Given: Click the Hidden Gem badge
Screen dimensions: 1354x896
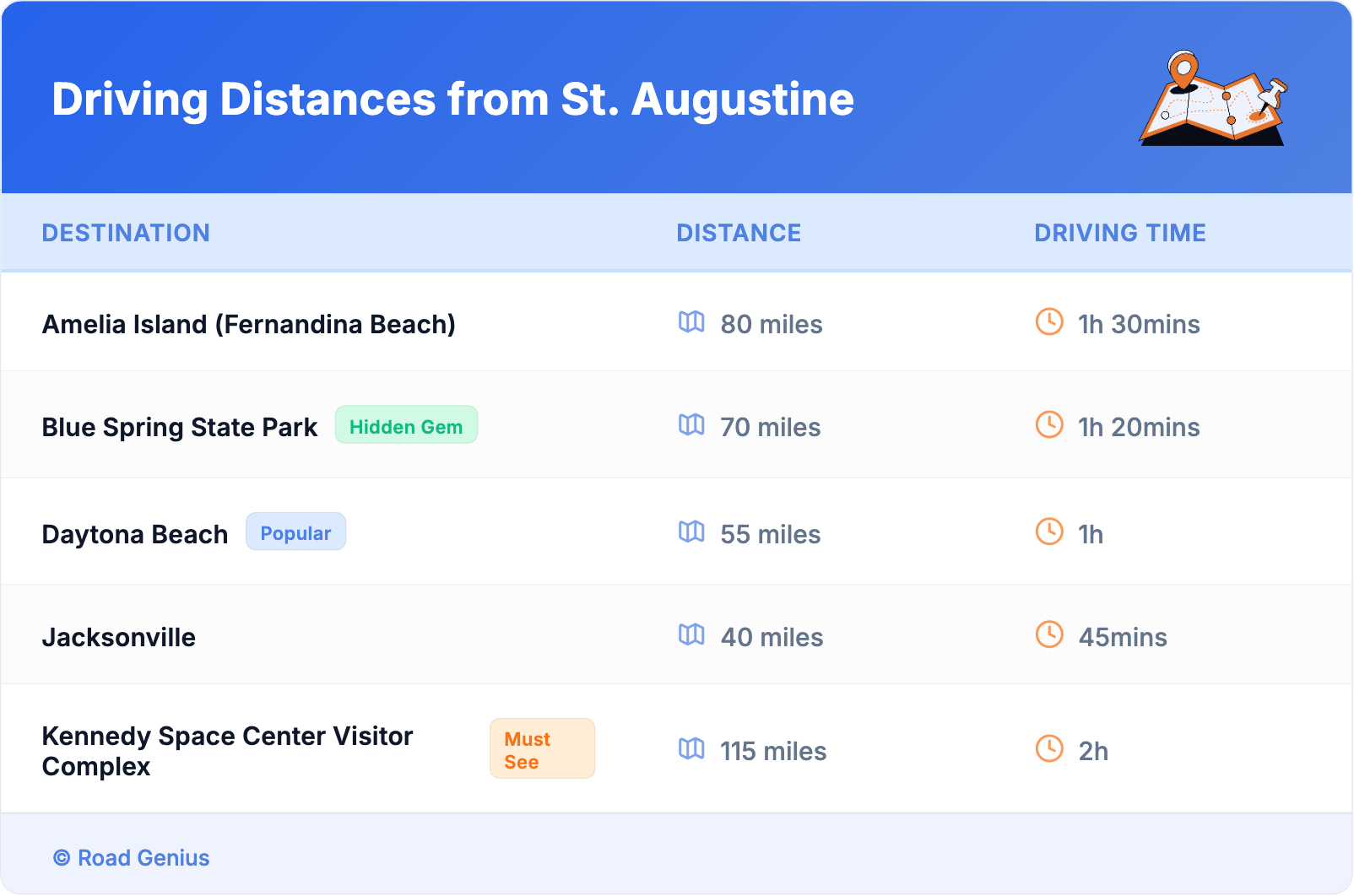Looking at the screenshot, I should [406, 426].
